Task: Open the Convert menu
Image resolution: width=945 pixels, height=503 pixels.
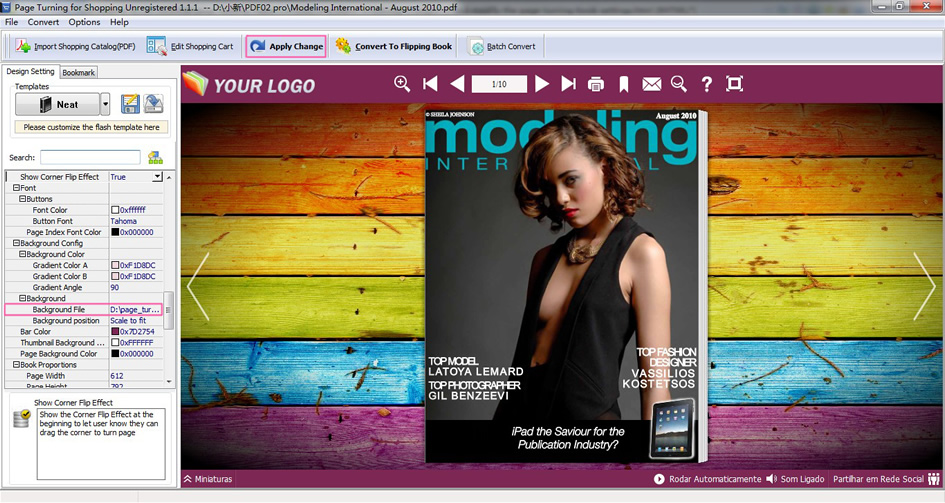Action: pyautogui.click(x=43, y=22)
